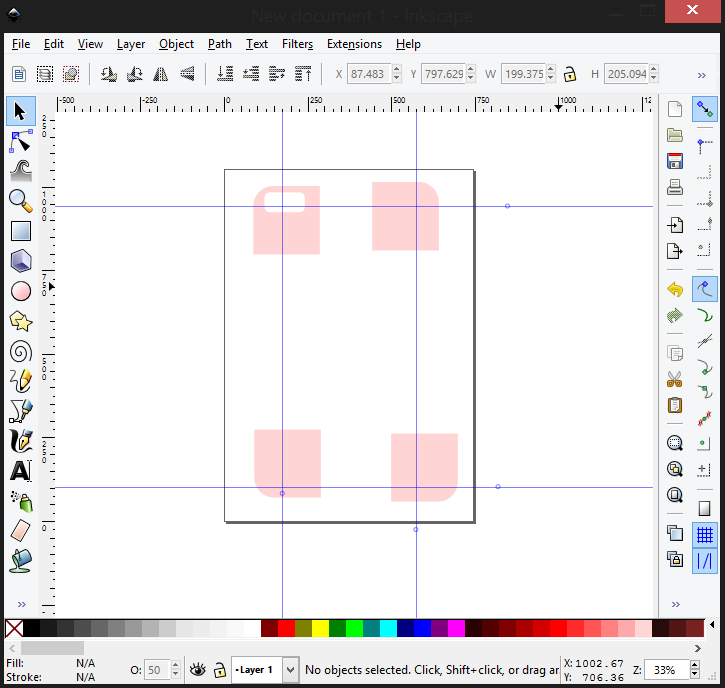Choose the Calligraphy tool

tap(20, 442)
